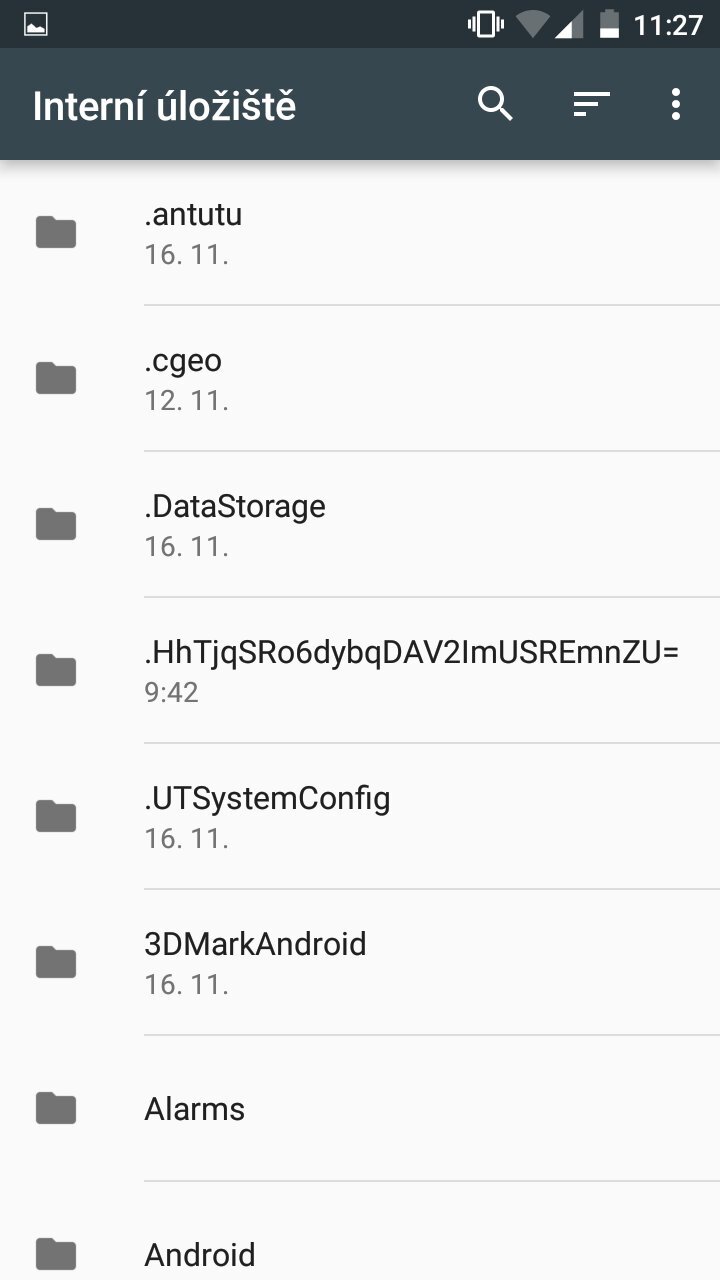The height and width of the screenshot is (1280, 720).
Task: Tap the folder icon beside .antutu
Action: 56,232
